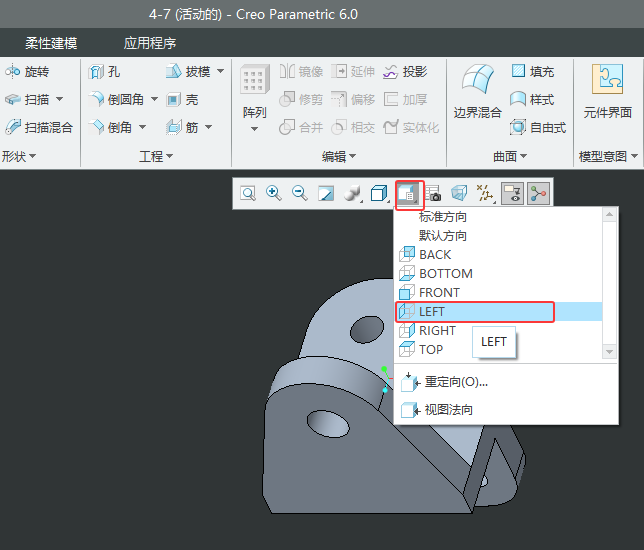The height and width of the screenshot is (550, 644).
Task: Expand the Chamfer (倒角) dropdown arrow
Action: [143, 127]
